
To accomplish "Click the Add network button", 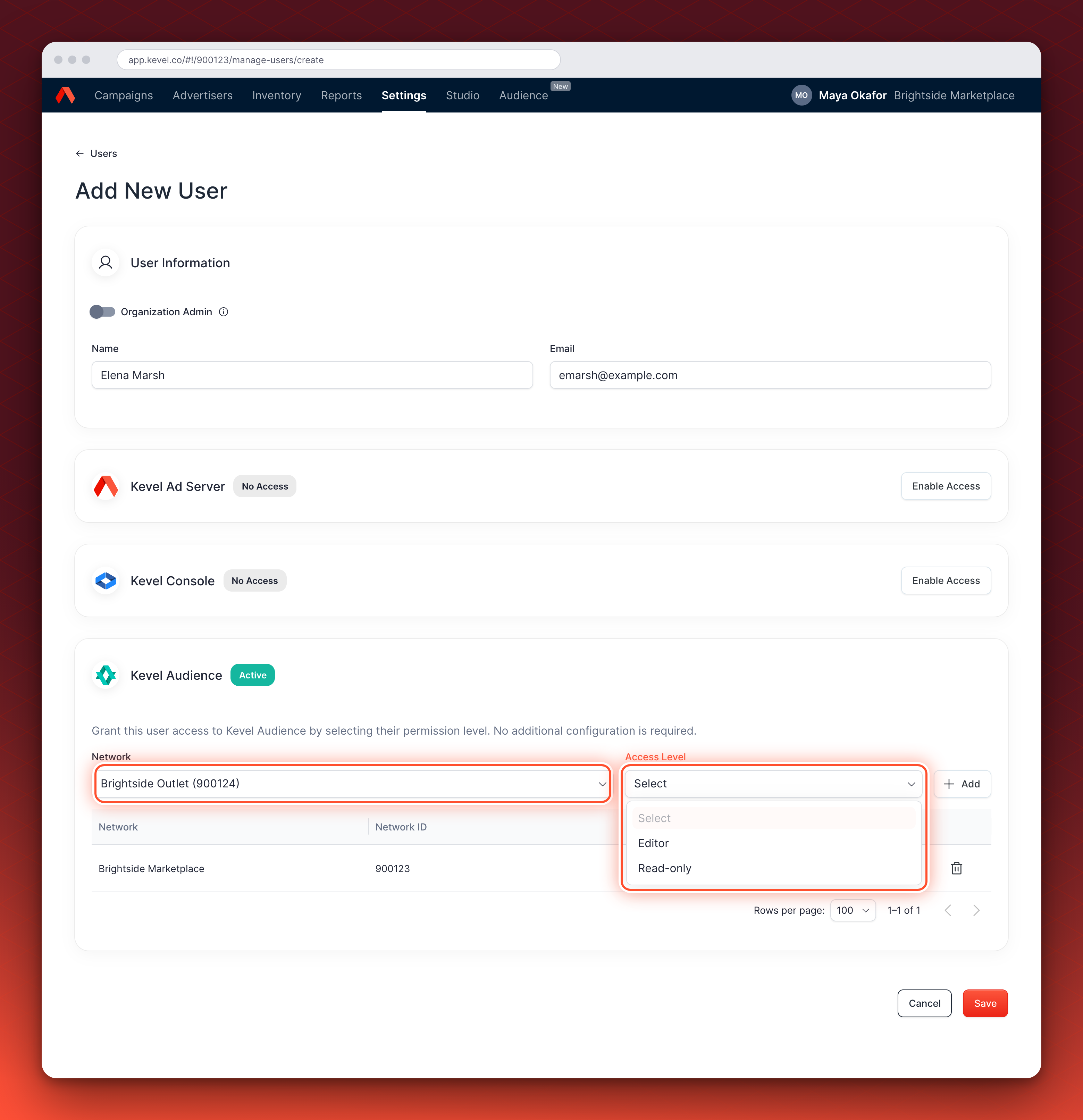I will [x=962, y=784].
